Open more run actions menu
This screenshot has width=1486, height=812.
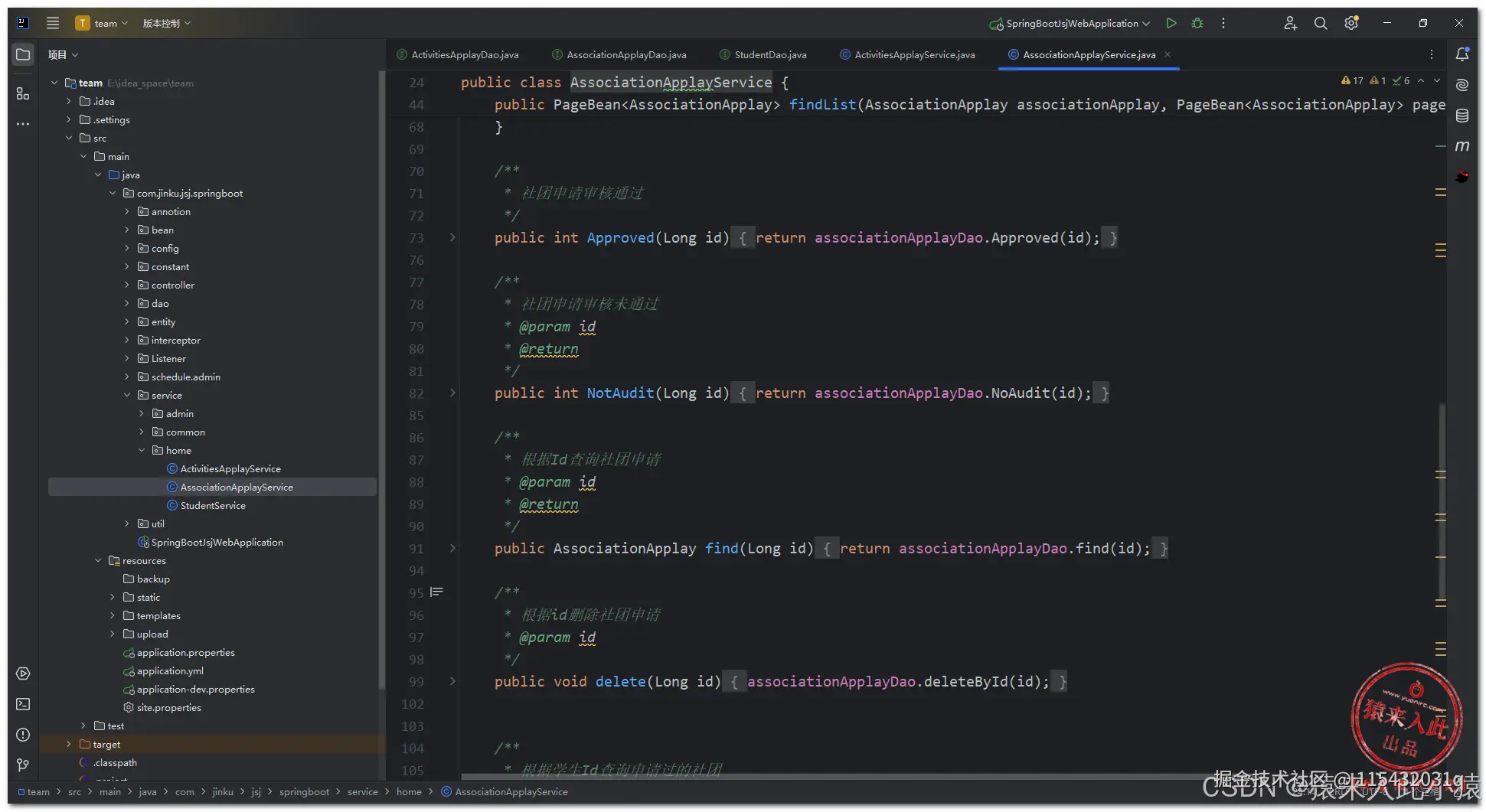[x=1223, y=23]
